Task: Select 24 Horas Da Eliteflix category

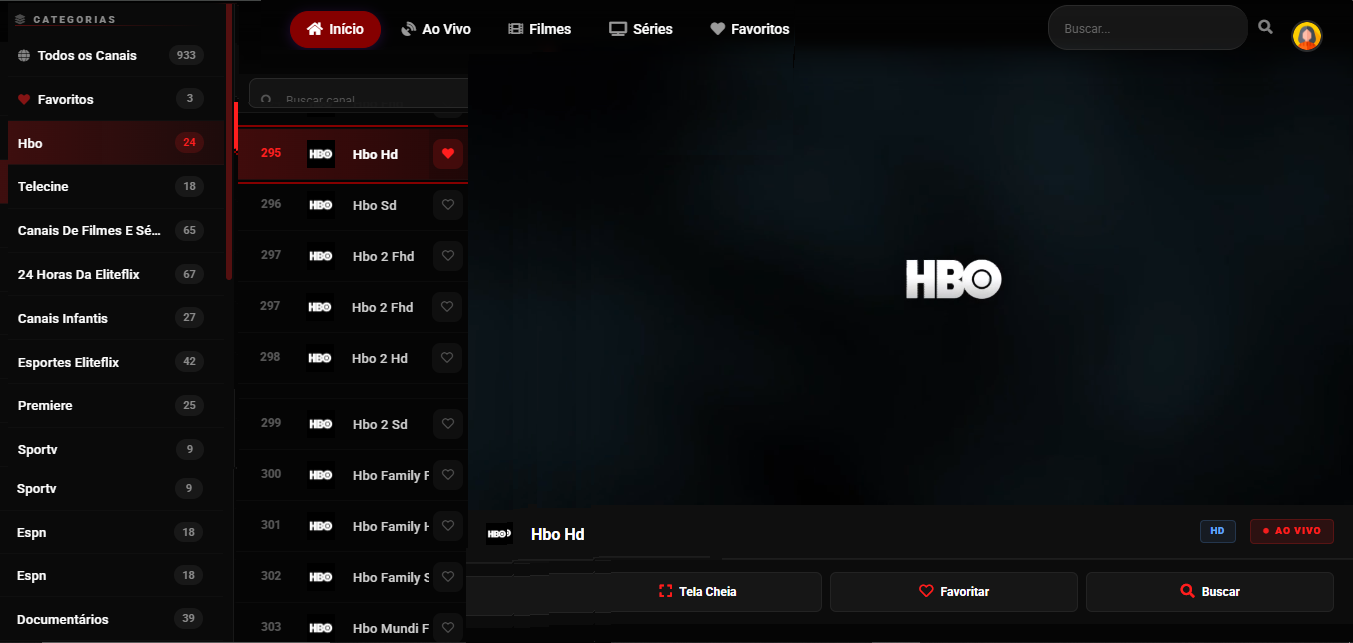Action: pyautogui.click(x=115, y=274)
